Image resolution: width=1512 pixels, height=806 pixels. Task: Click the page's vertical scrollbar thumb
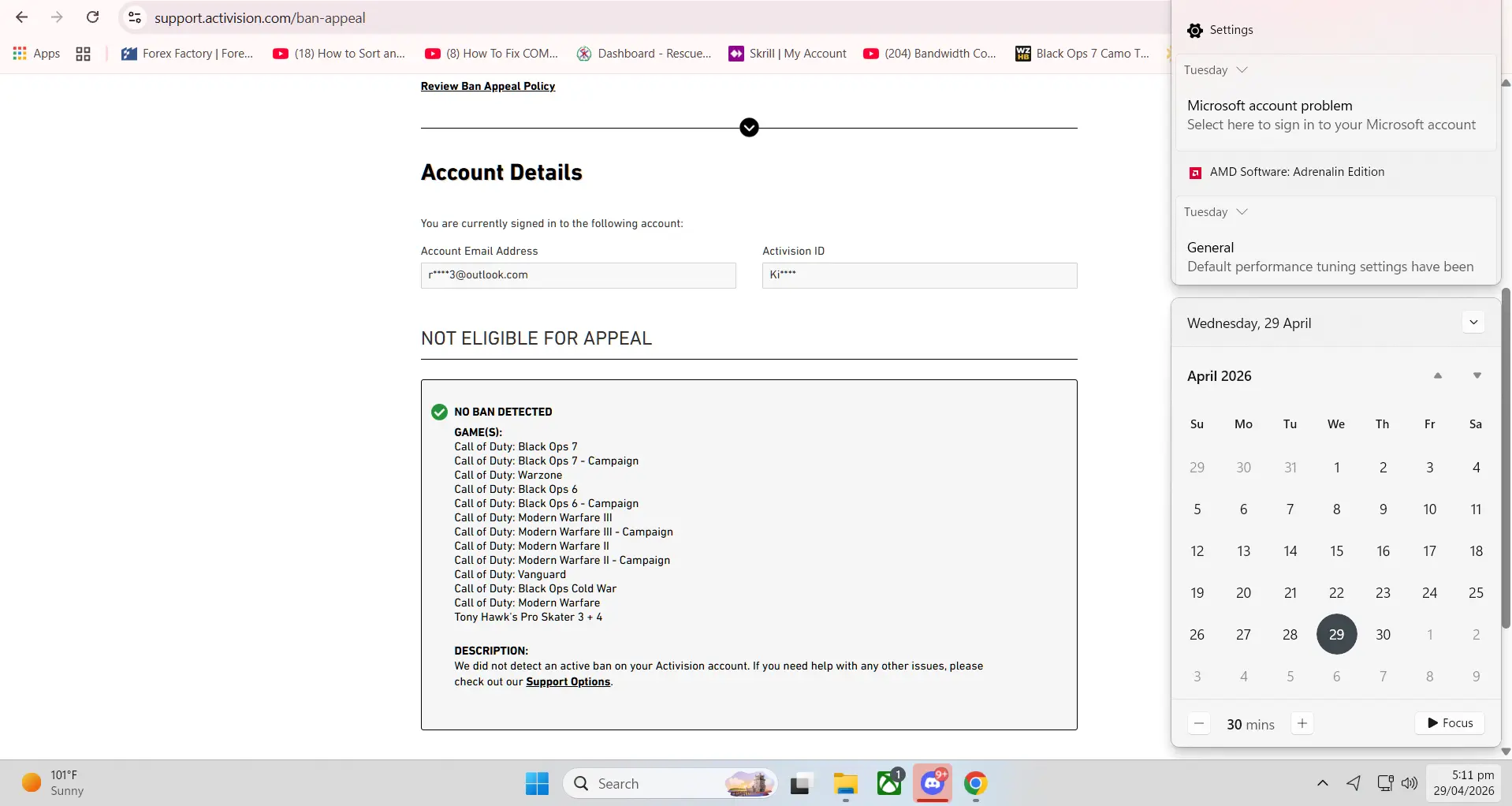pyautogui.click(x=1506, y=457)
